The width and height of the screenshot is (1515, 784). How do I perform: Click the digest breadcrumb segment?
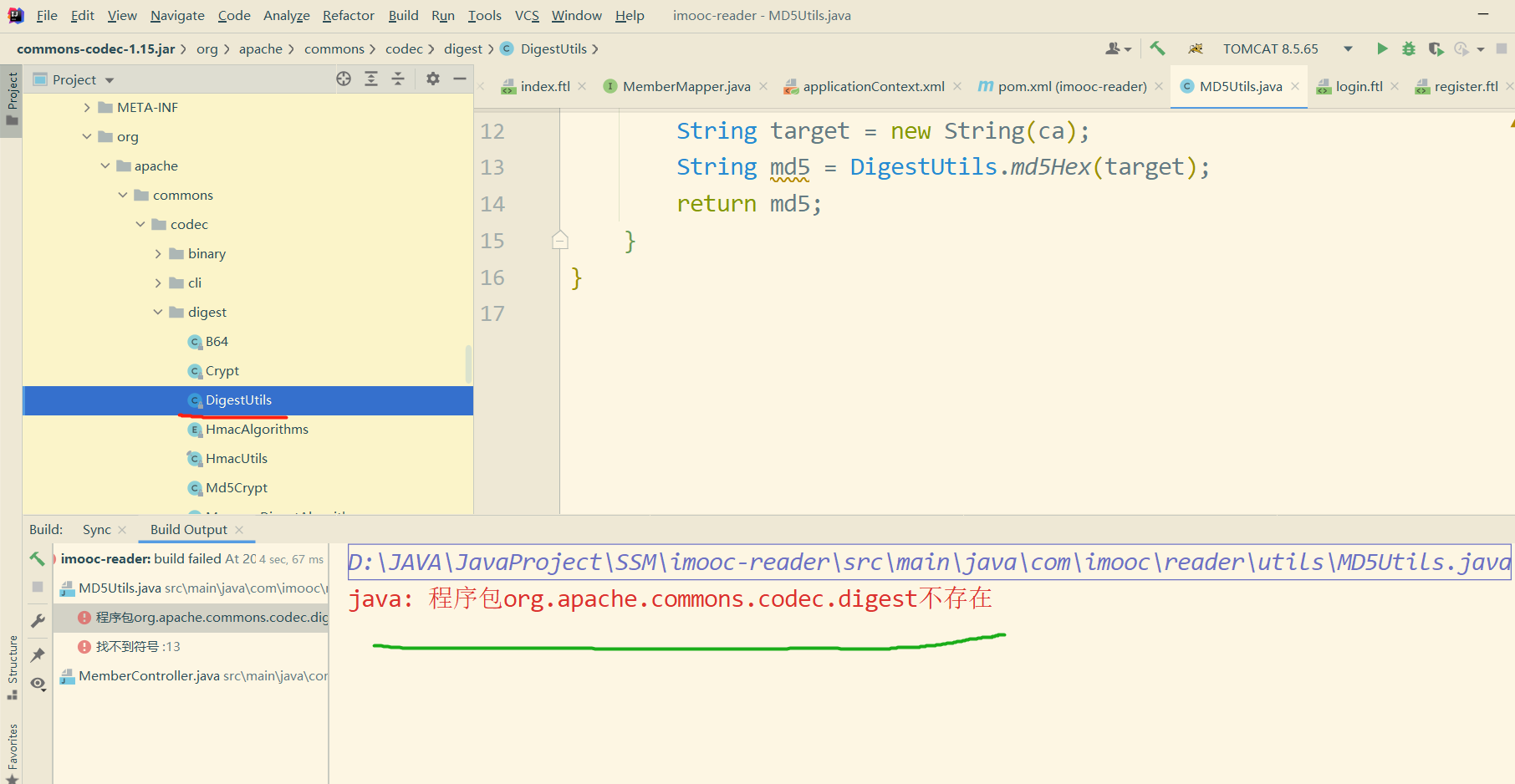(x=463, y=48)
